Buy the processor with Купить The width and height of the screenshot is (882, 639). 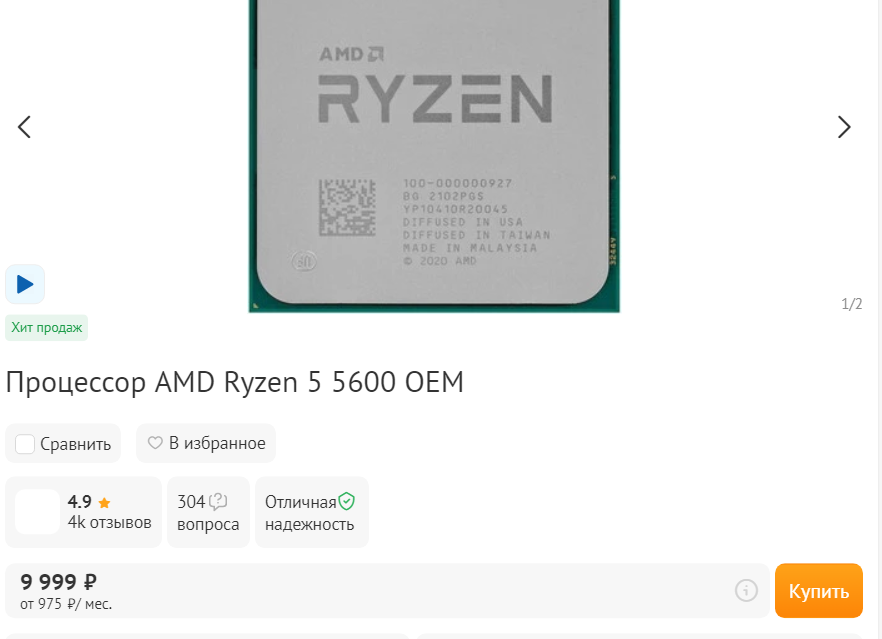coord(818,591)
